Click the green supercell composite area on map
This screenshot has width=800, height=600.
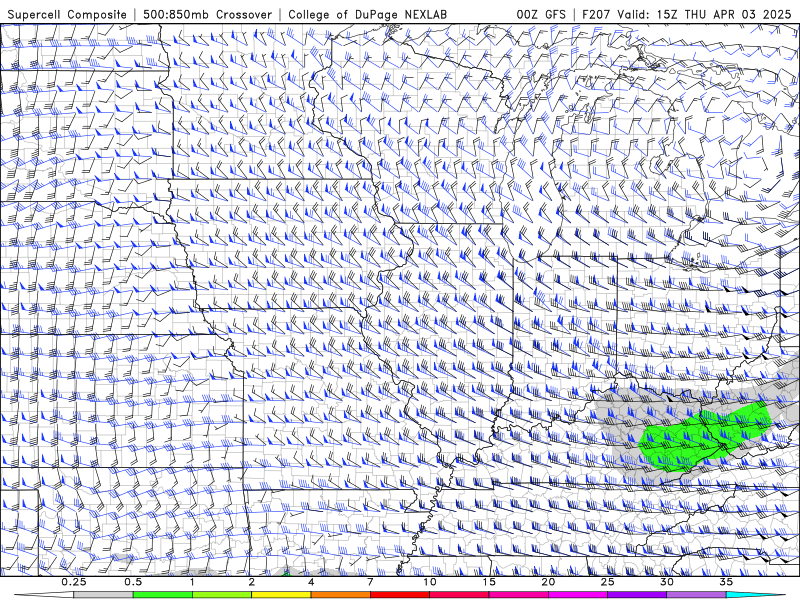pyautogui.click(x=702, y=436)
